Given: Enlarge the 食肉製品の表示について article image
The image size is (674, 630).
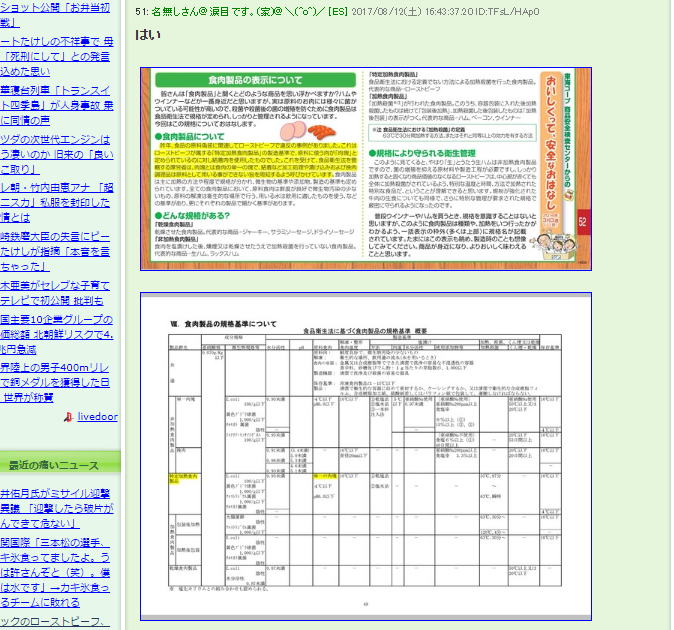Looking at the screenshot, I should (366, 169).
